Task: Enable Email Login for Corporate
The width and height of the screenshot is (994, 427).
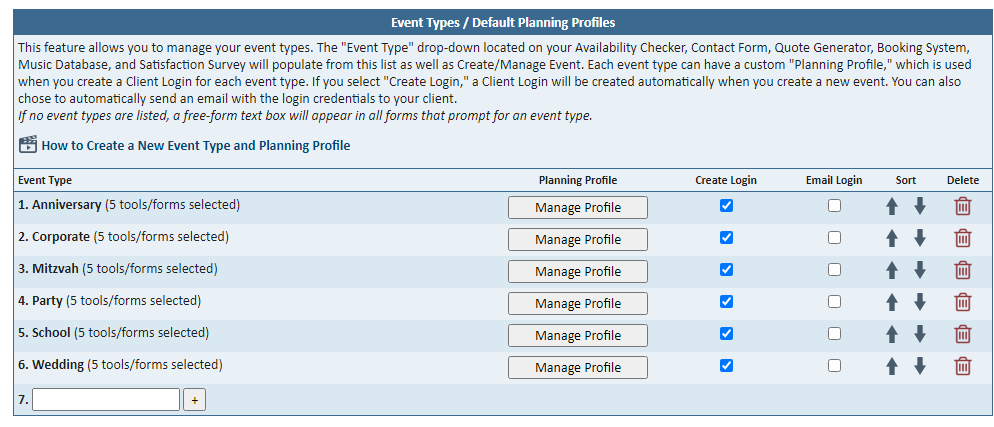Action: [x=834, y=237]
